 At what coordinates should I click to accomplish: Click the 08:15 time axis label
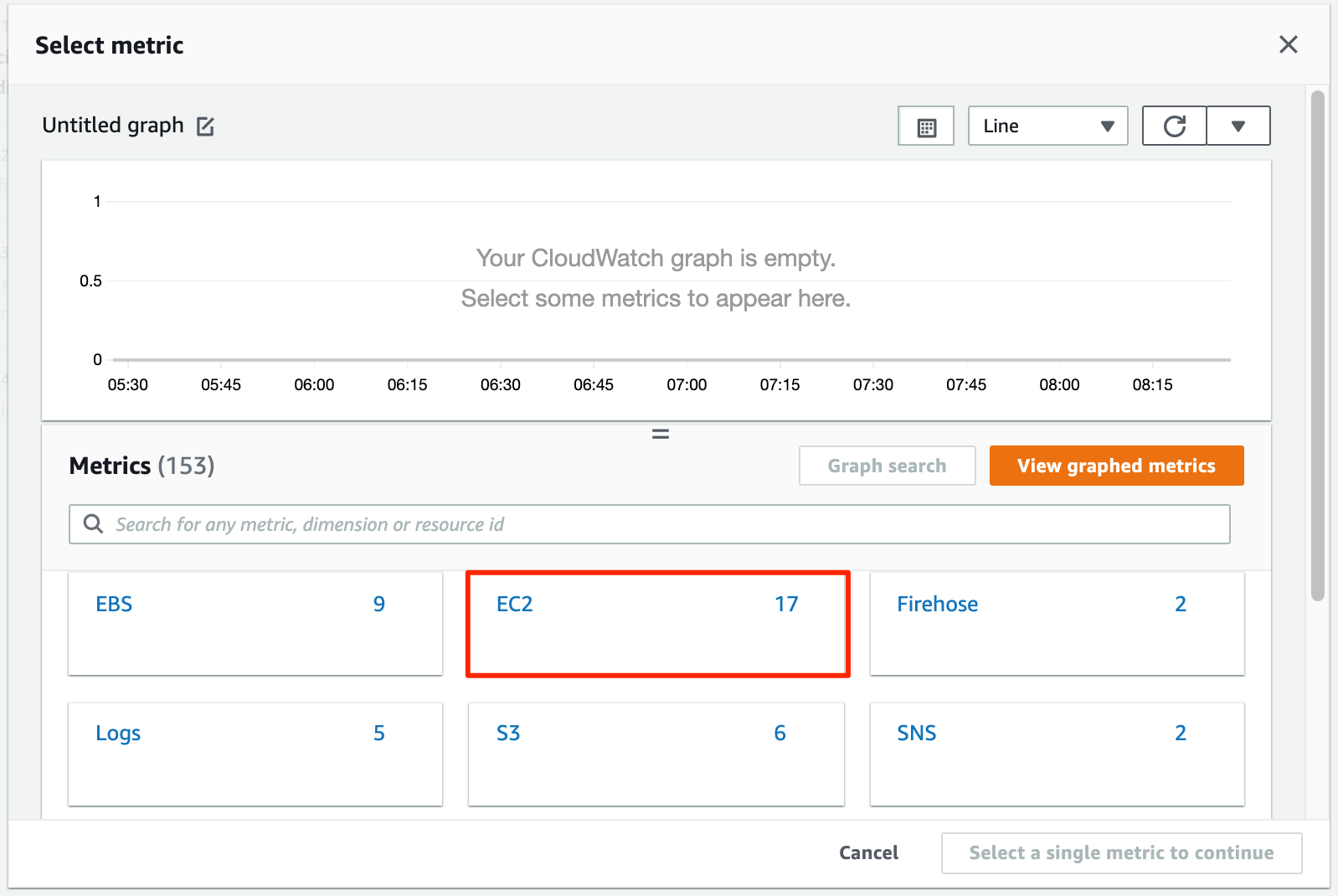(x=1152, y=384)
